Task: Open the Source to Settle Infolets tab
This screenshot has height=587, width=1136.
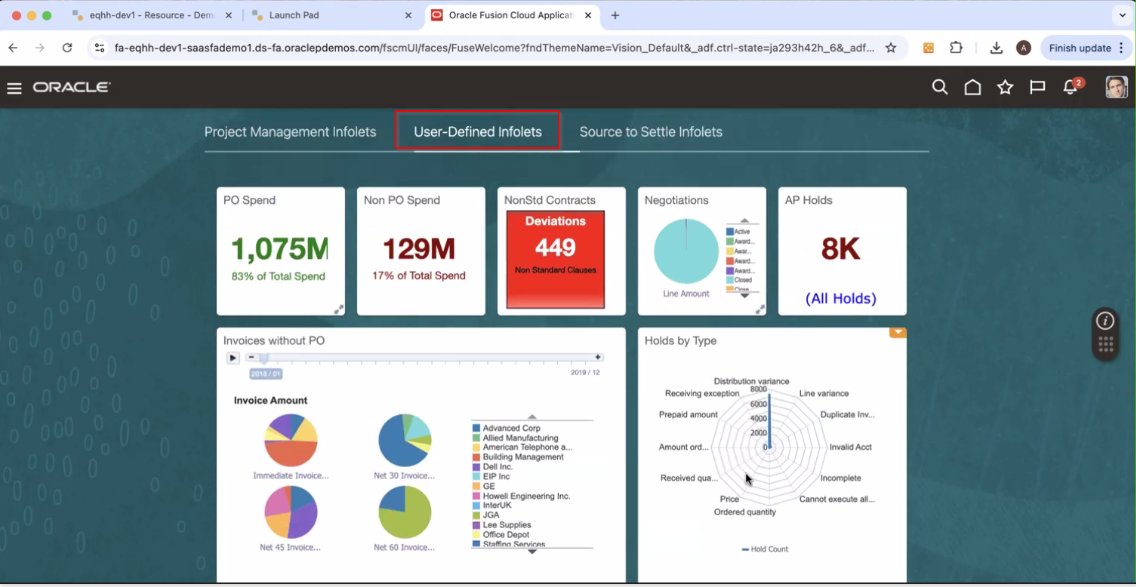Action: click(651, 132)
